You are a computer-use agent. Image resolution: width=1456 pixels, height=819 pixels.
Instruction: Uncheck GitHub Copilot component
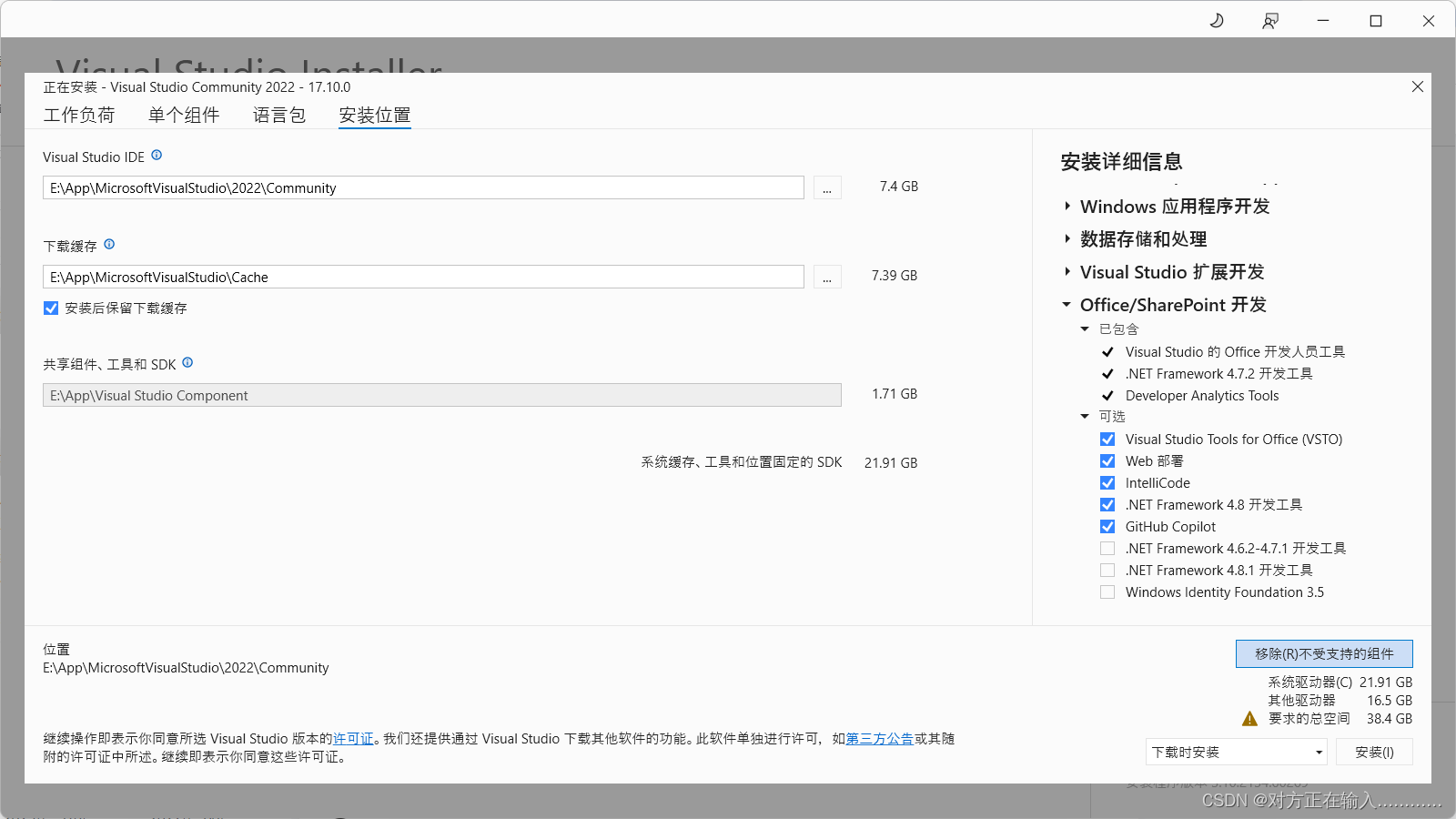1107,527
